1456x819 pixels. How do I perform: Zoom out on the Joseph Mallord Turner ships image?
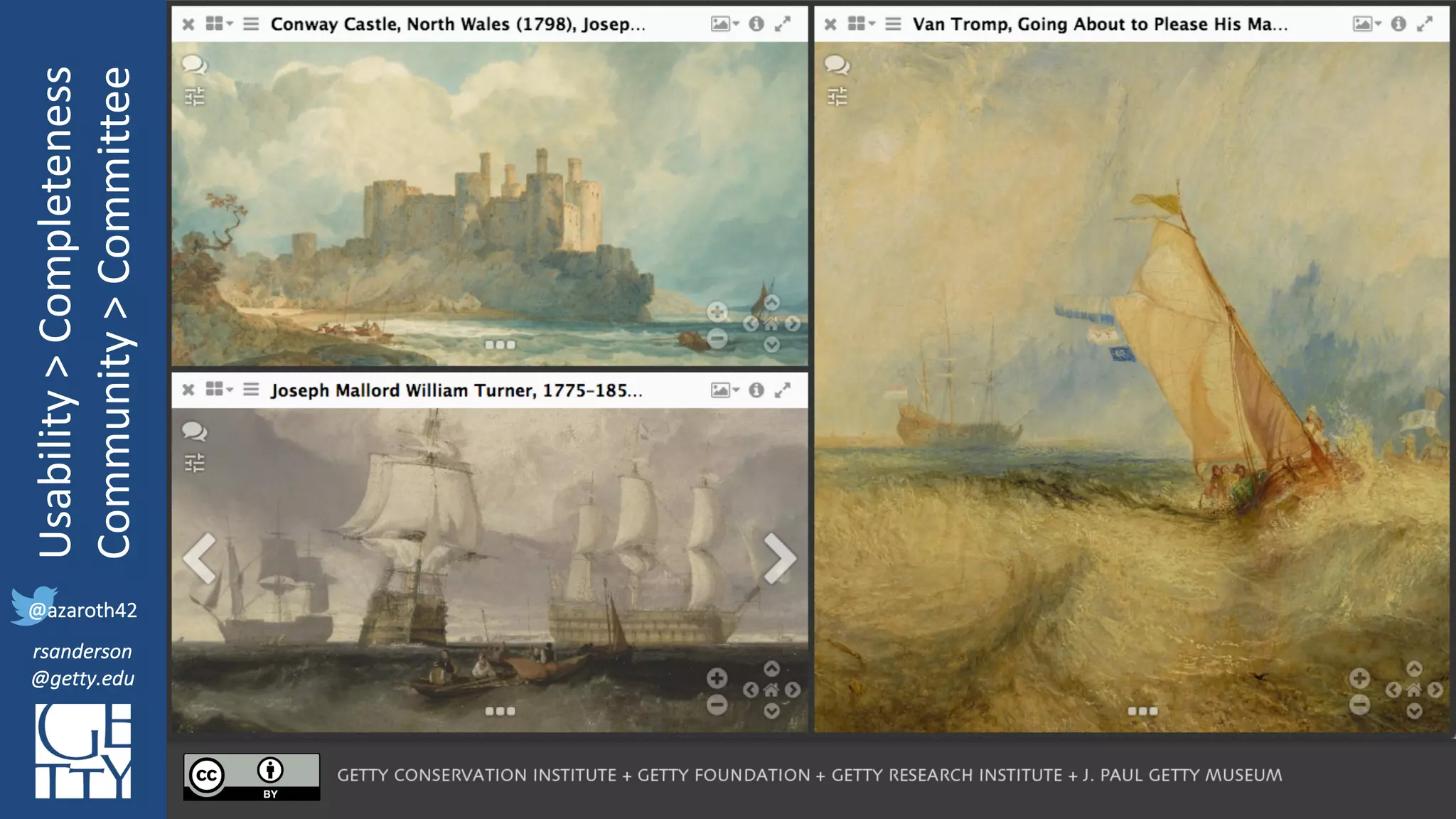(x=717, y=705)
